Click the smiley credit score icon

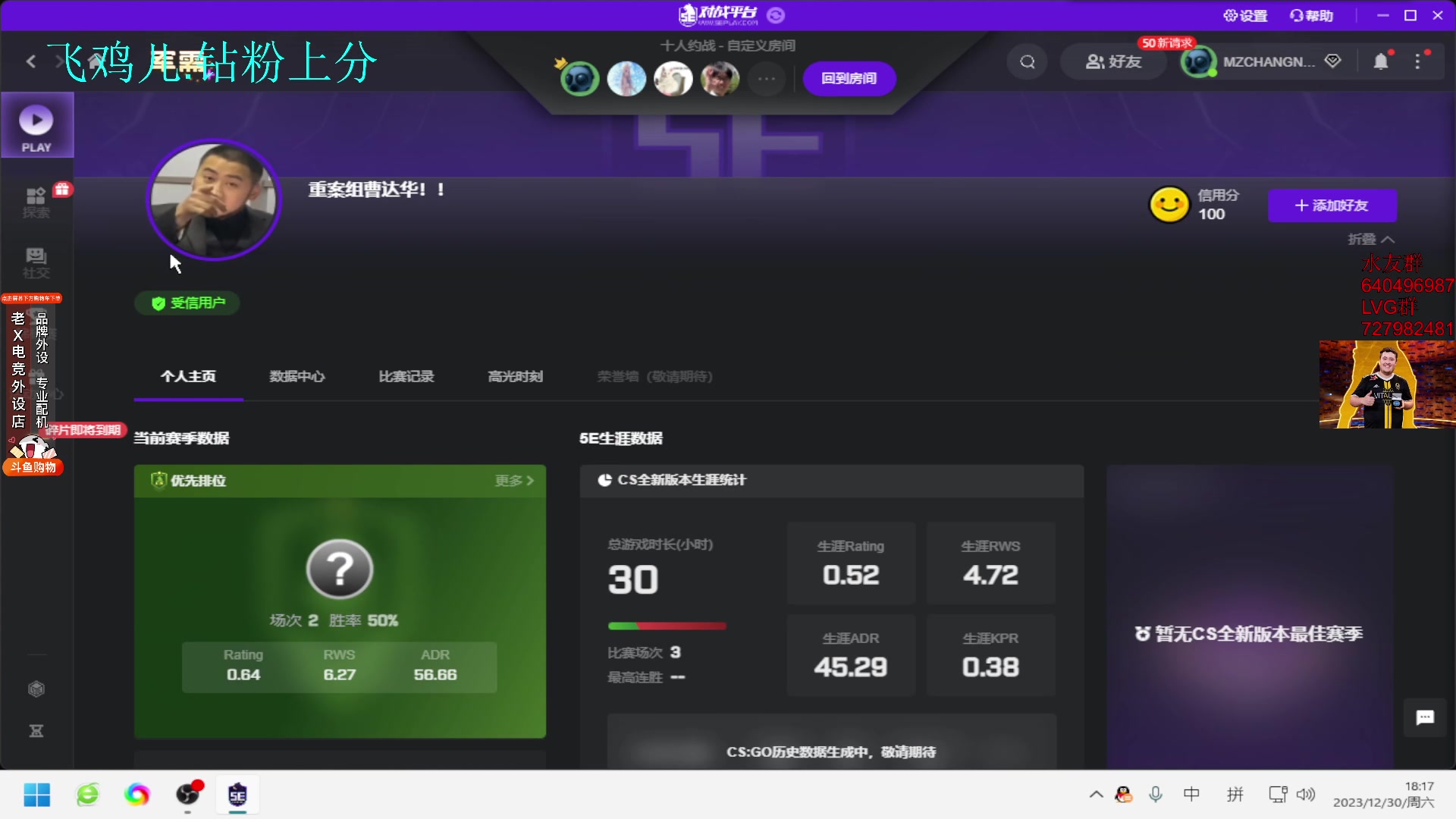click(x=1168, y=203)
